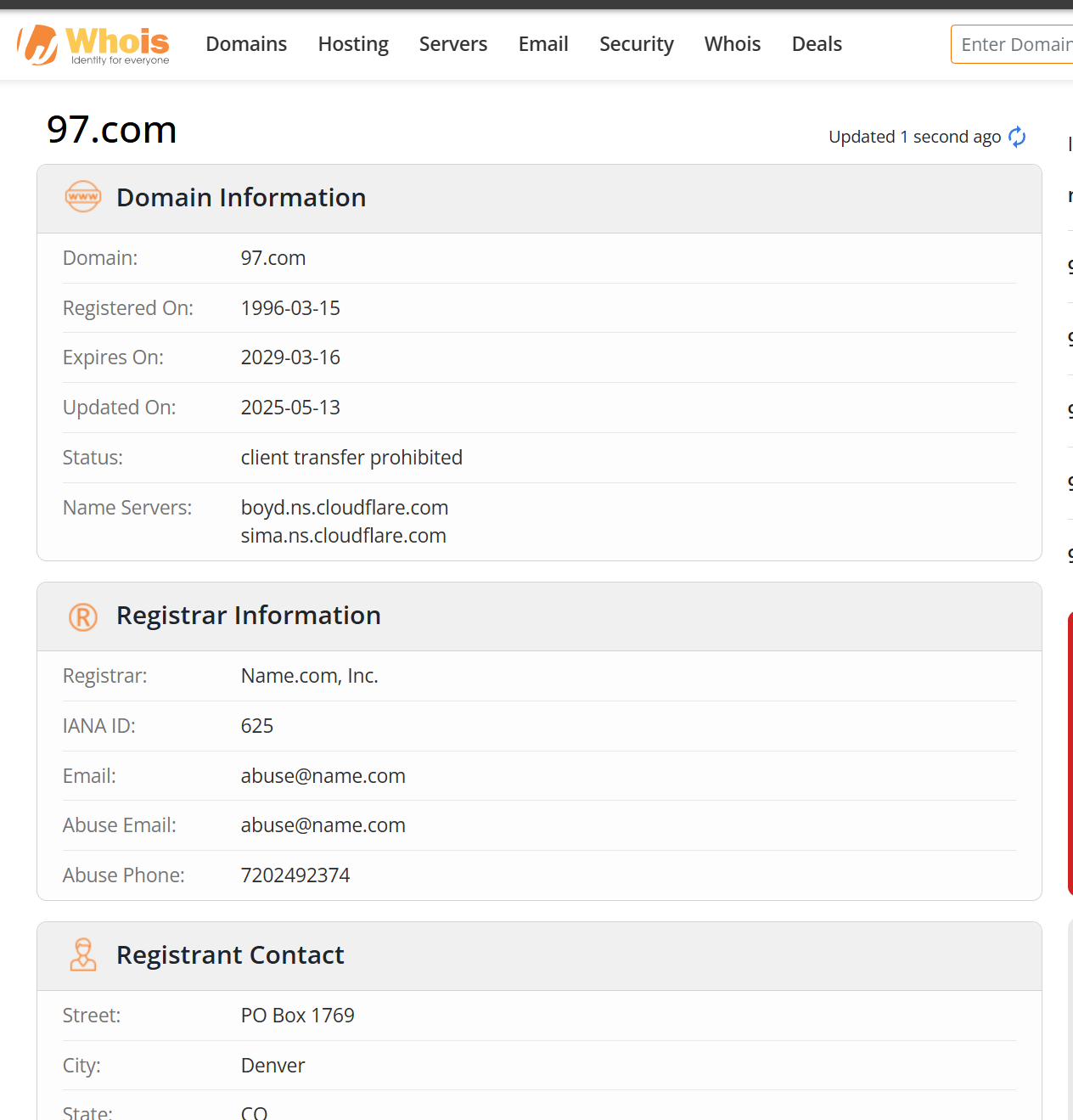Open the Email menu
This screenshot has height=1120, width=1073.
(x=543, y=44)
